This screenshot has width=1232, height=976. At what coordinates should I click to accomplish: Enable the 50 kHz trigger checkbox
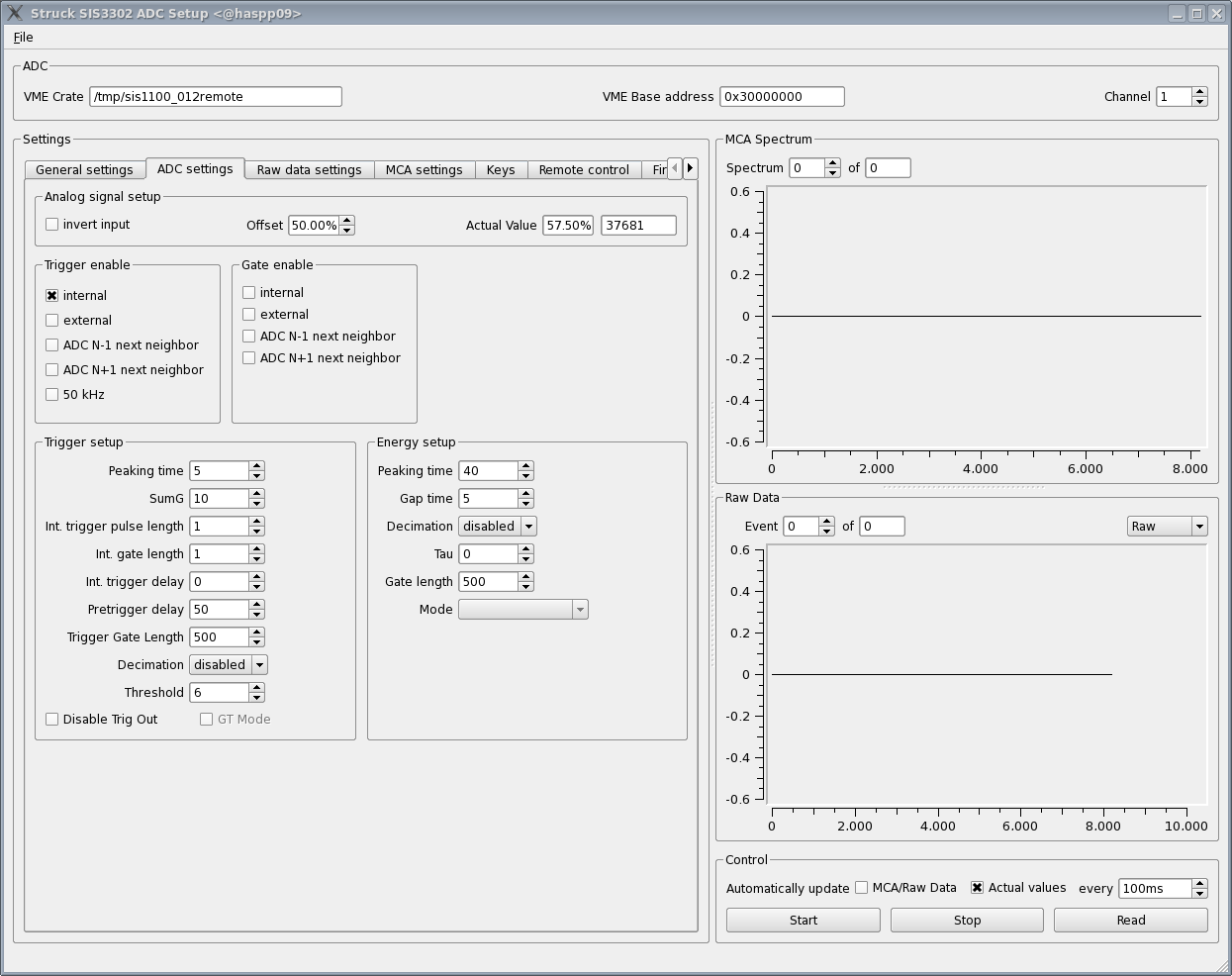pyautogui.click(x=51, y=395)
